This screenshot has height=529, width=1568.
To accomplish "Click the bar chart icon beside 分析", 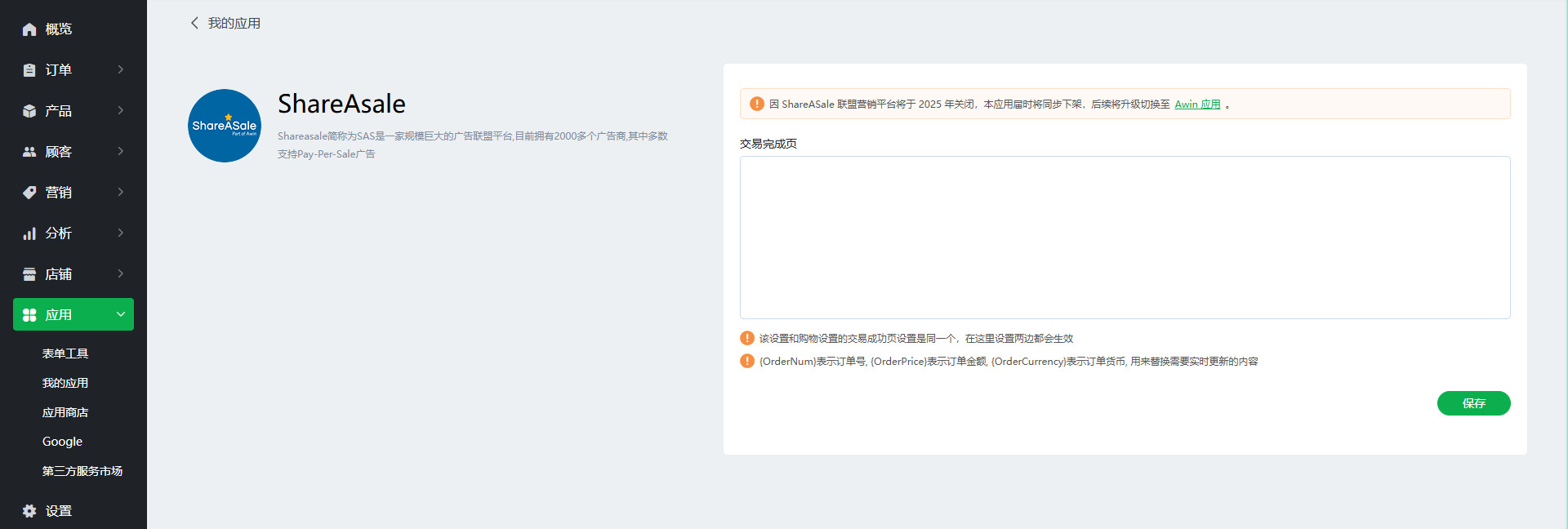I will (x=29, y=233).
